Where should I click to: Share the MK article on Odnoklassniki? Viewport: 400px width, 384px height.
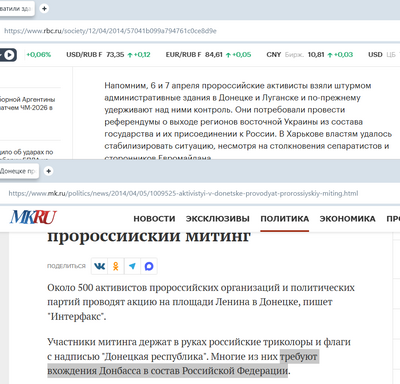116,266
